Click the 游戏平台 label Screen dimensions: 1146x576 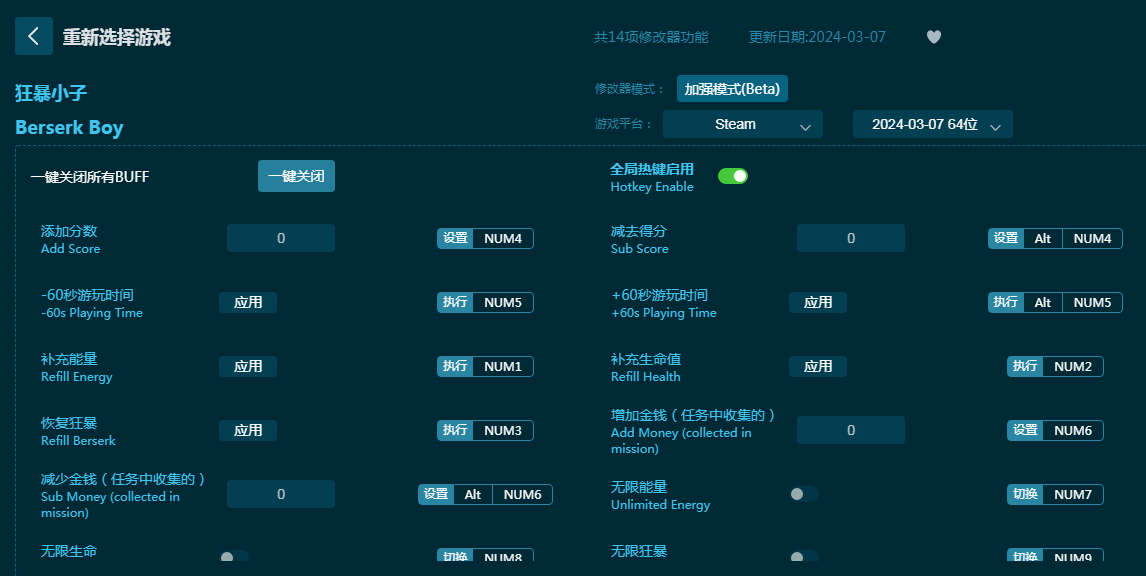pyautogui.click(x=623, y=124)
